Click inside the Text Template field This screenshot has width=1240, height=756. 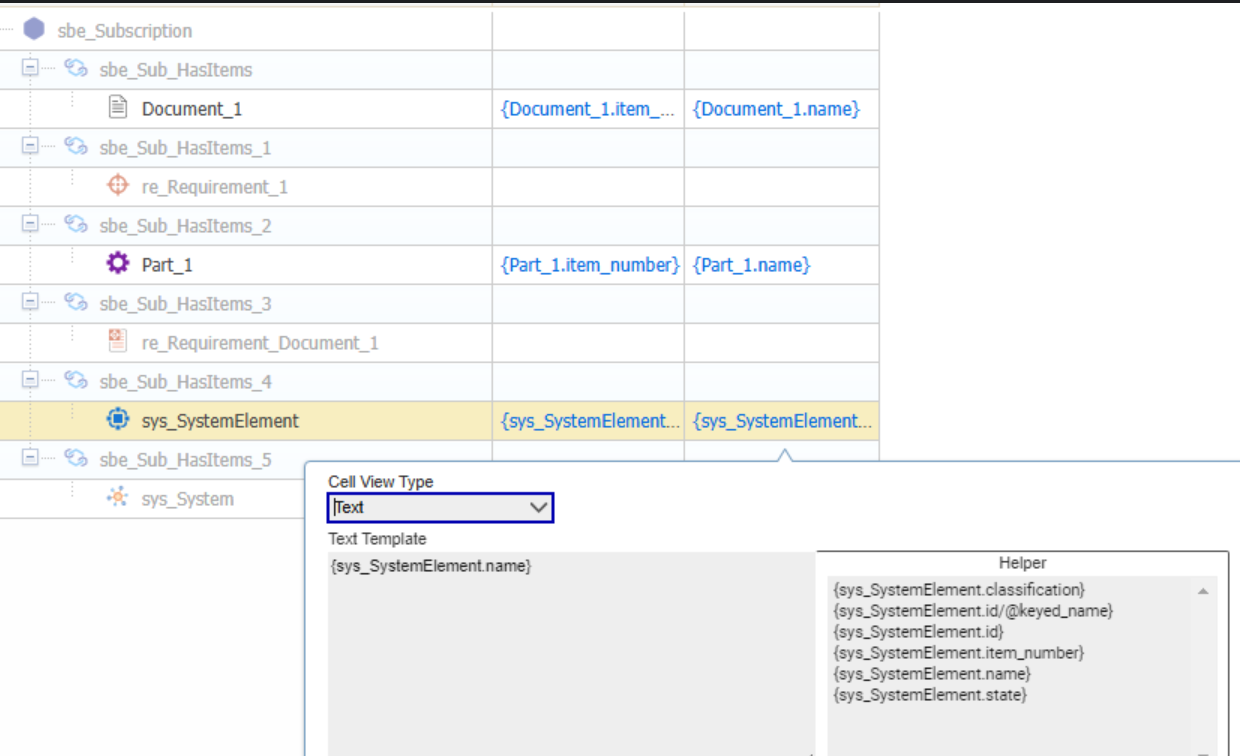[x=570, y=650]
